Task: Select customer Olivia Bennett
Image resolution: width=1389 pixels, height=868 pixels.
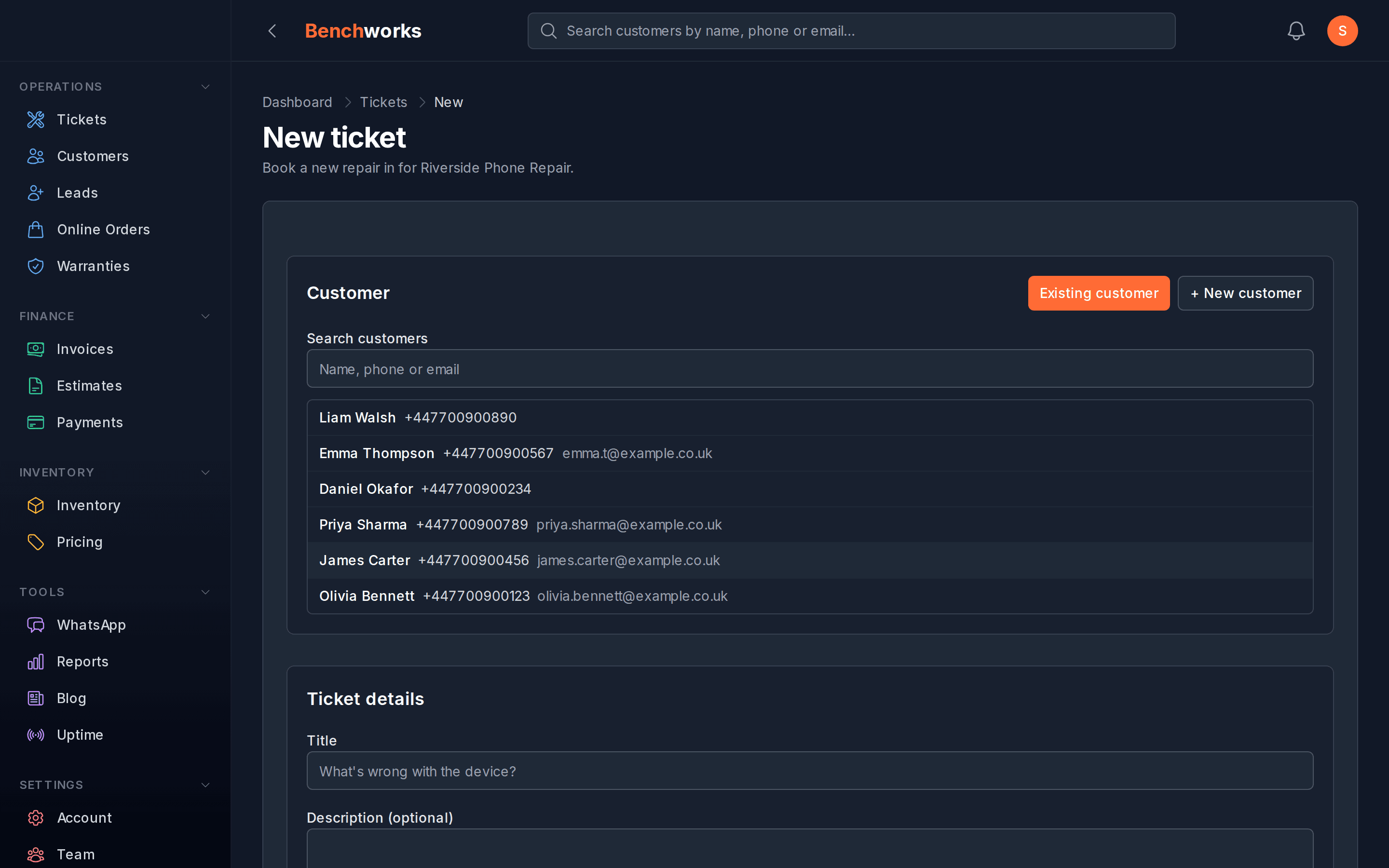Action: point(810,596)
